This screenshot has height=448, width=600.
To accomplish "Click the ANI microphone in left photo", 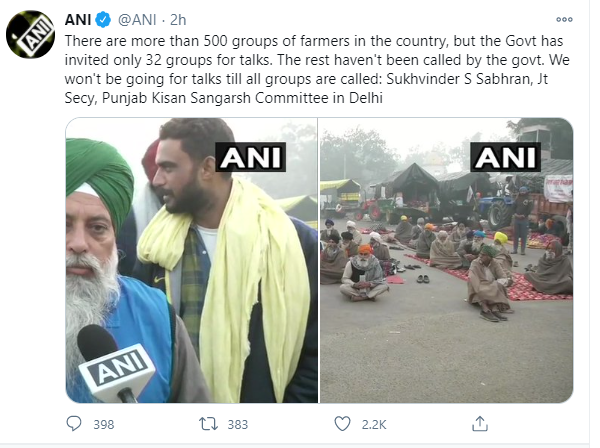I will [x=112, y=366].
